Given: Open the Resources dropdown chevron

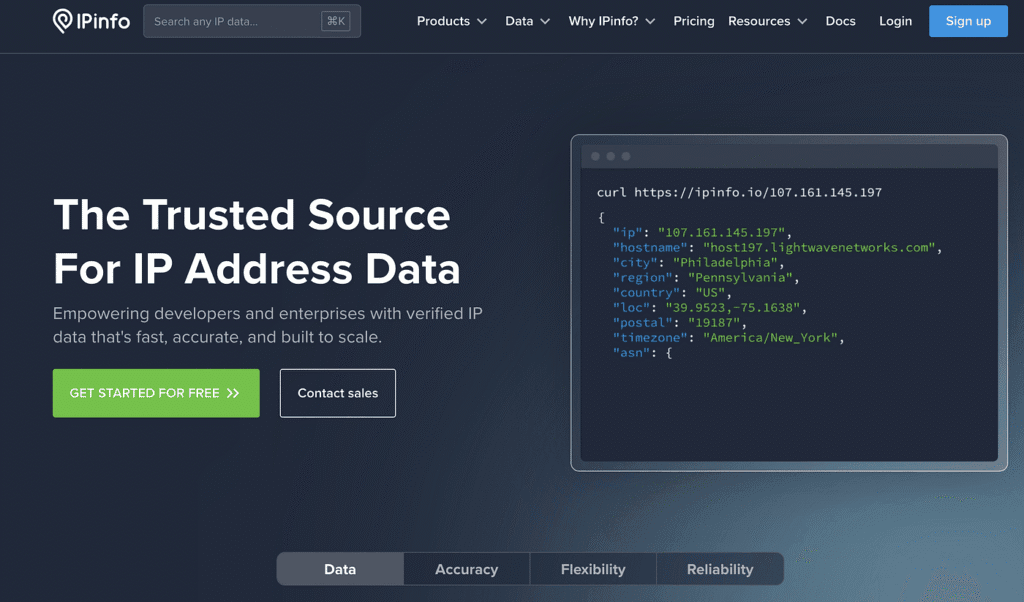Looking at the screenshot, I should pos(802,21).
